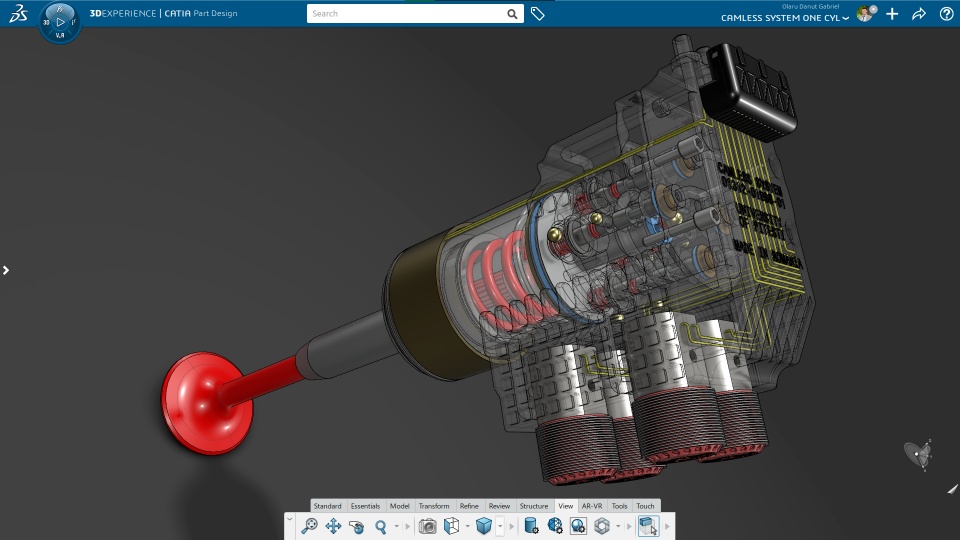Open dropdown beside hexagon quality icon

pos(618,527)
